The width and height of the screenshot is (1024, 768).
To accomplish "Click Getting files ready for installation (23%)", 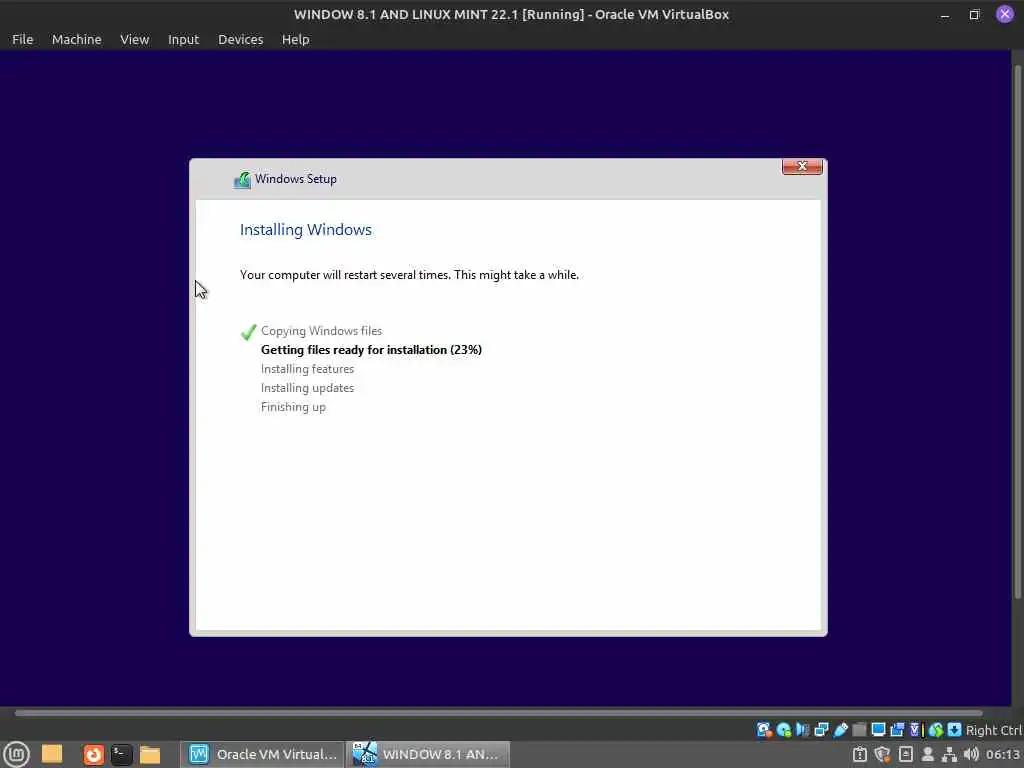I will 371,350.
